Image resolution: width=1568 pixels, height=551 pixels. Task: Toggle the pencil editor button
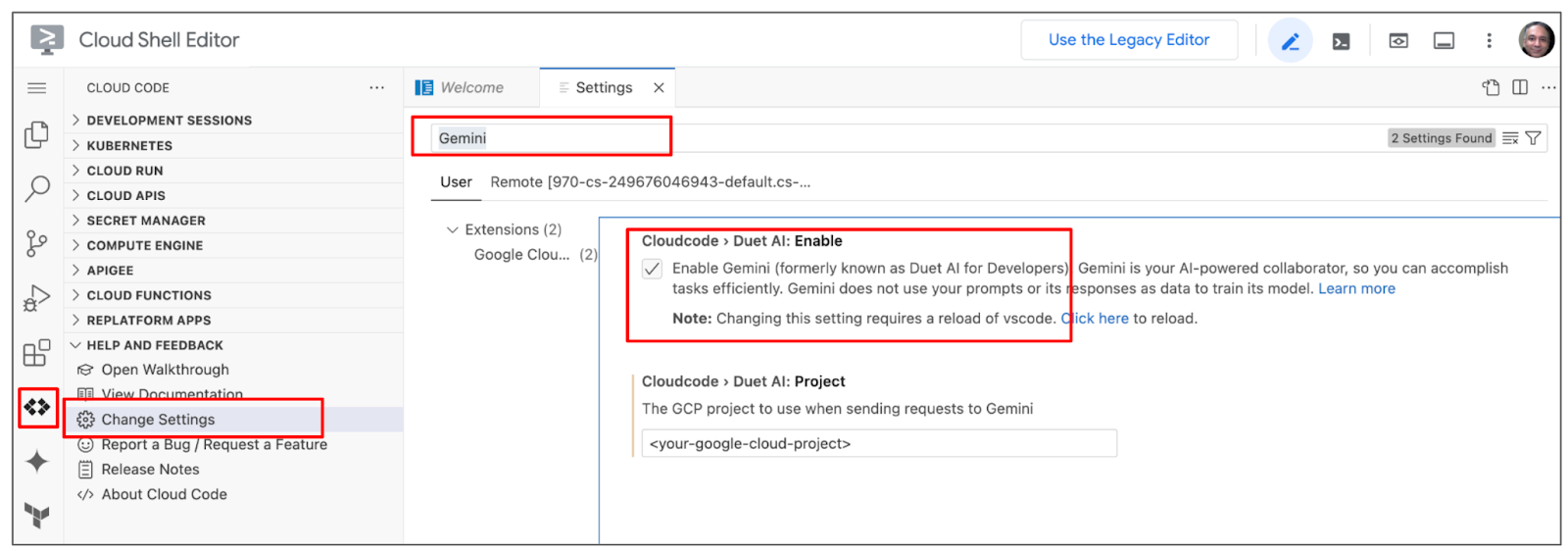click(1290, 41)
